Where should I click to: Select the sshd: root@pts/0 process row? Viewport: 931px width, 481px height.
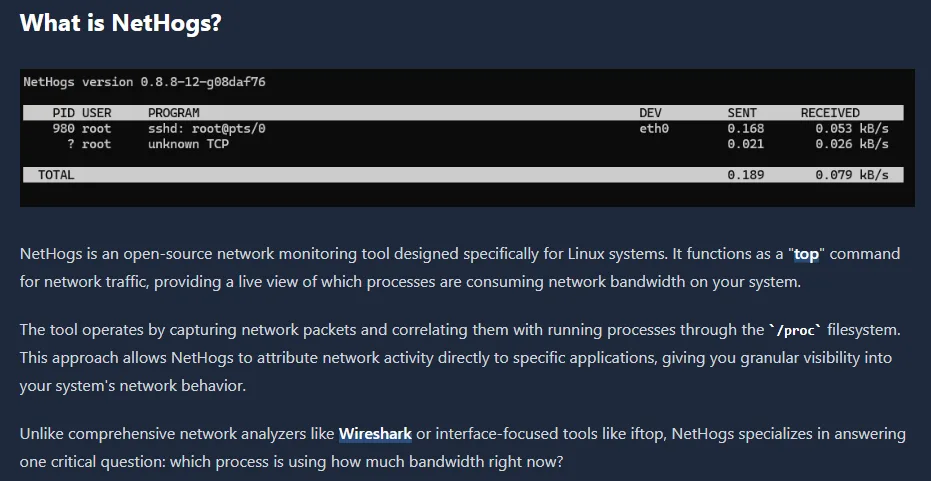[207, 129]
